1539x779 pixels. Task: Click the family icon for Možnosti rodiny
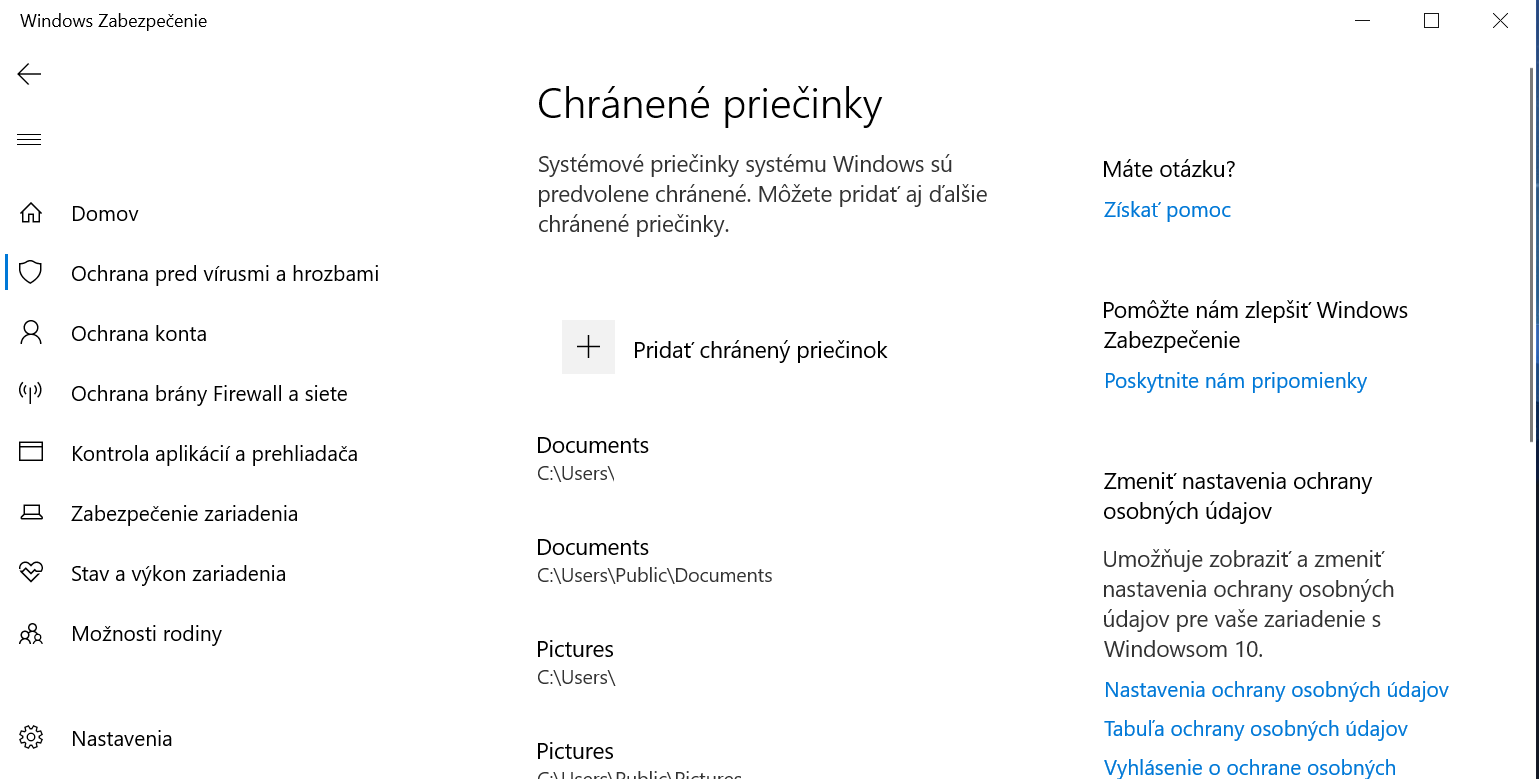tap(31, 633)
